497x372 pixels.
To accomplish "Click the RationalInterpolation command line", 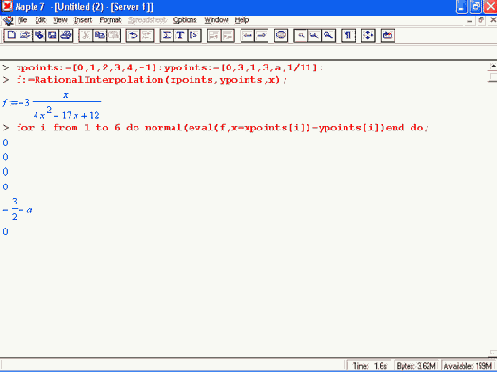I will coord(152,80).
